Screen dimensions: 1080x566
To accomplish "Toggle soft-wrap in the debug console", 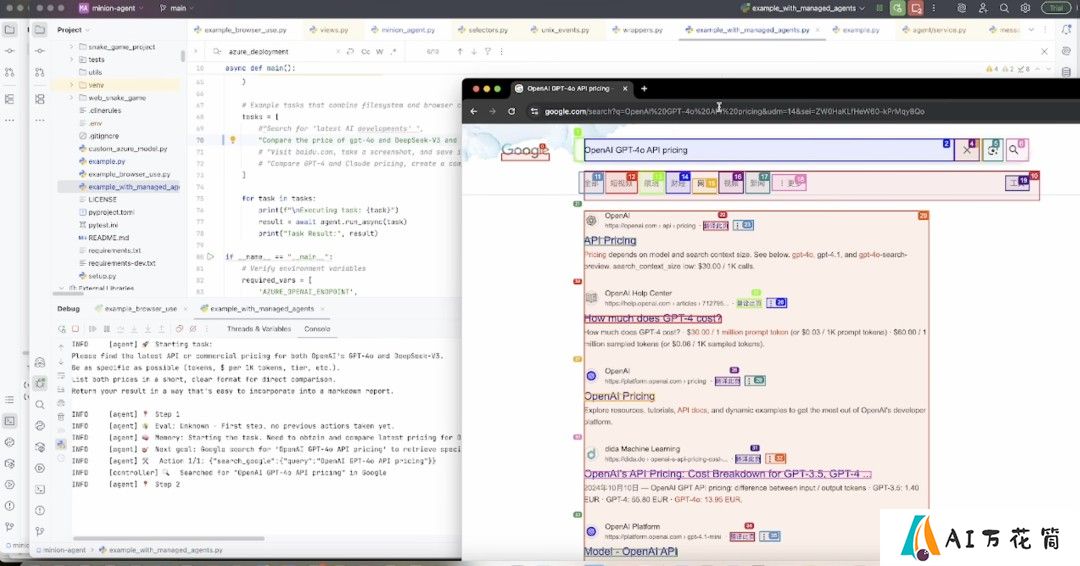I will pos(61,375).
